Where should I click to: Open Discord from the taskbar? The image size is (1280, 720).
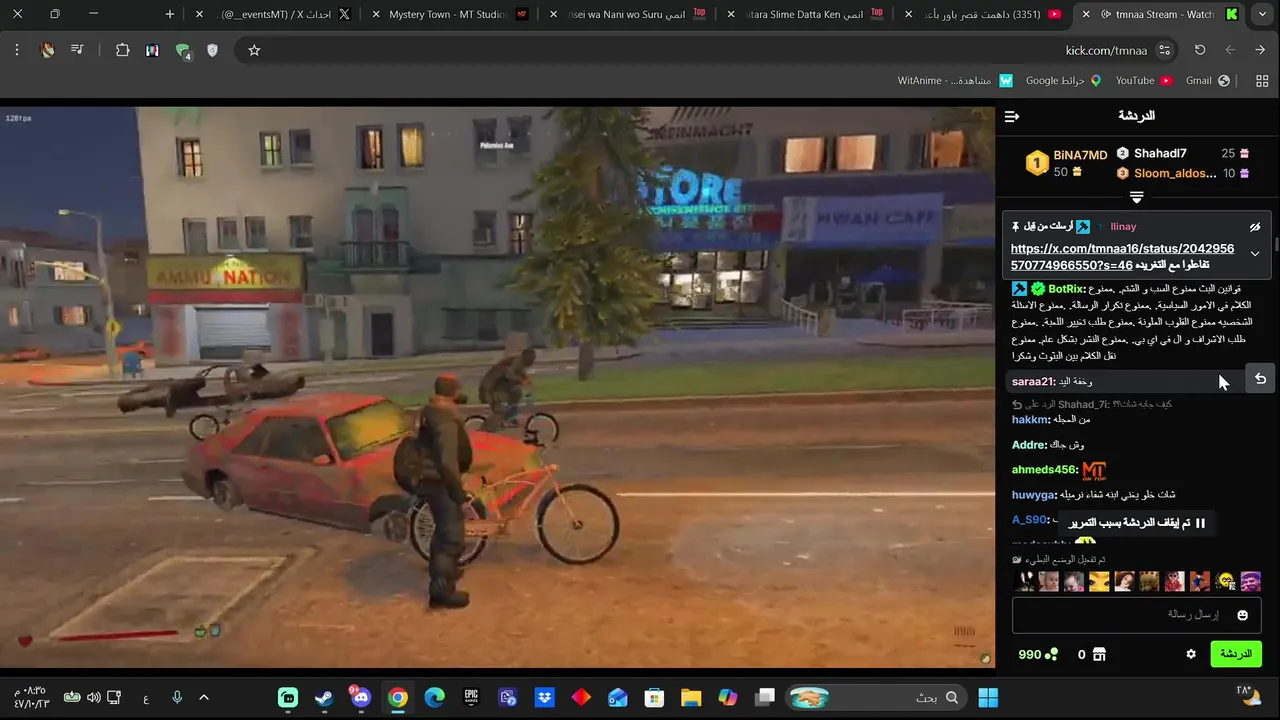click(361, 697)
